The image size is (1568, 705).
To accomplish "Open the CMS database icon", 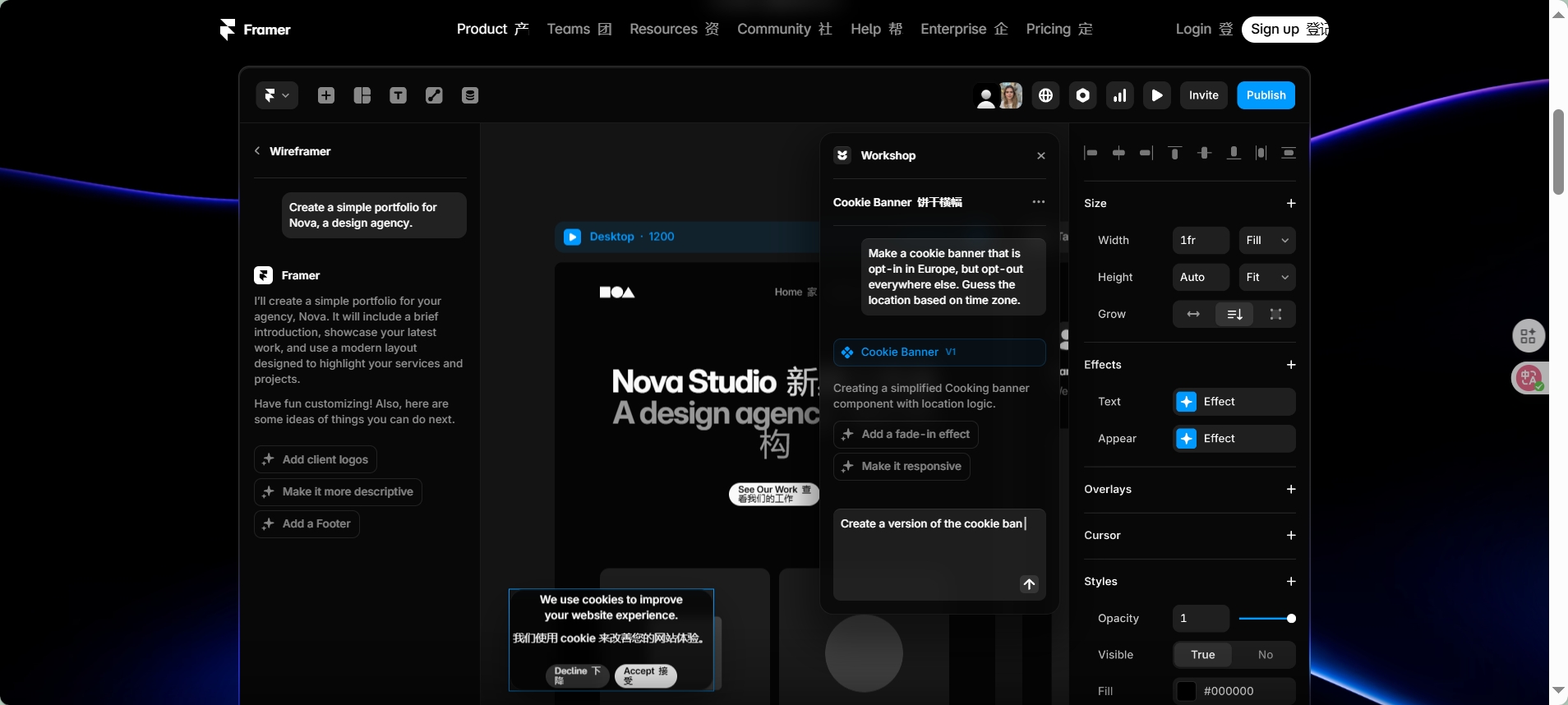I will (x=470, y=95).
